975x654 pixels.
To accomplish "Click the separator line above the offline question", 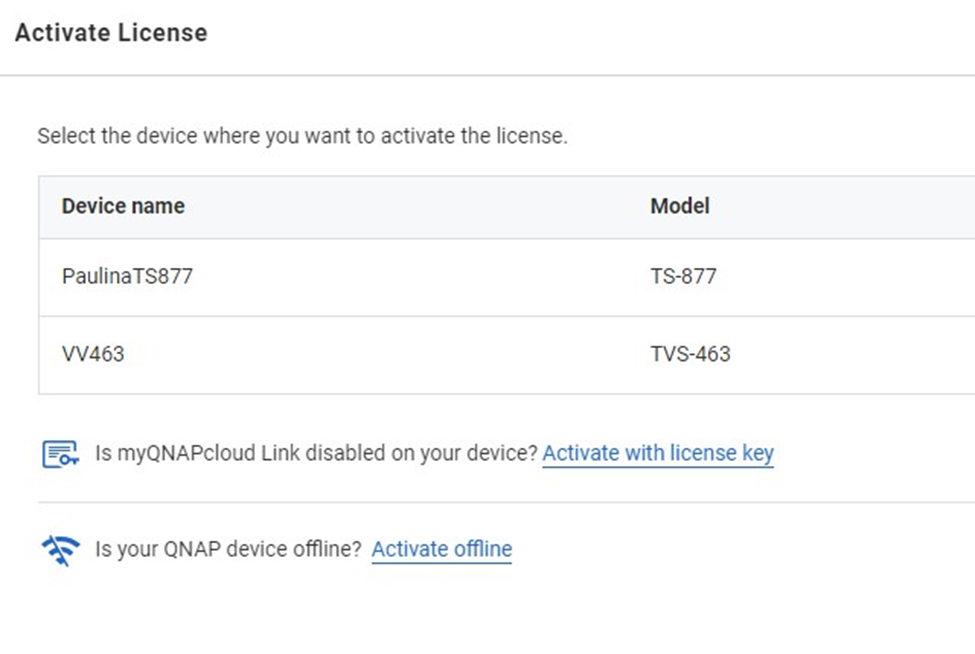I will (x=506, y=502).
